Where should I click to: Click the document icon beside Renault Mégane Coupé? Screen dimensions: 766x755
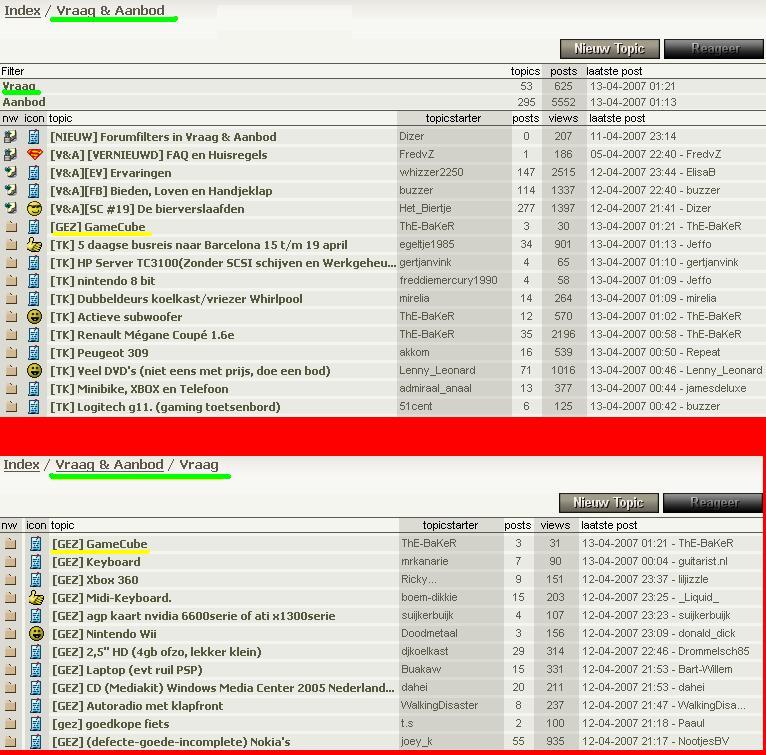34,335
